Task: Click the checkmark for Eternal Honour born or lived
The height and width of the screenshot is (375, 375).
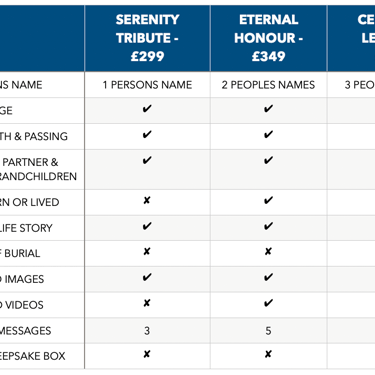Action: click(x=268, y=200)
